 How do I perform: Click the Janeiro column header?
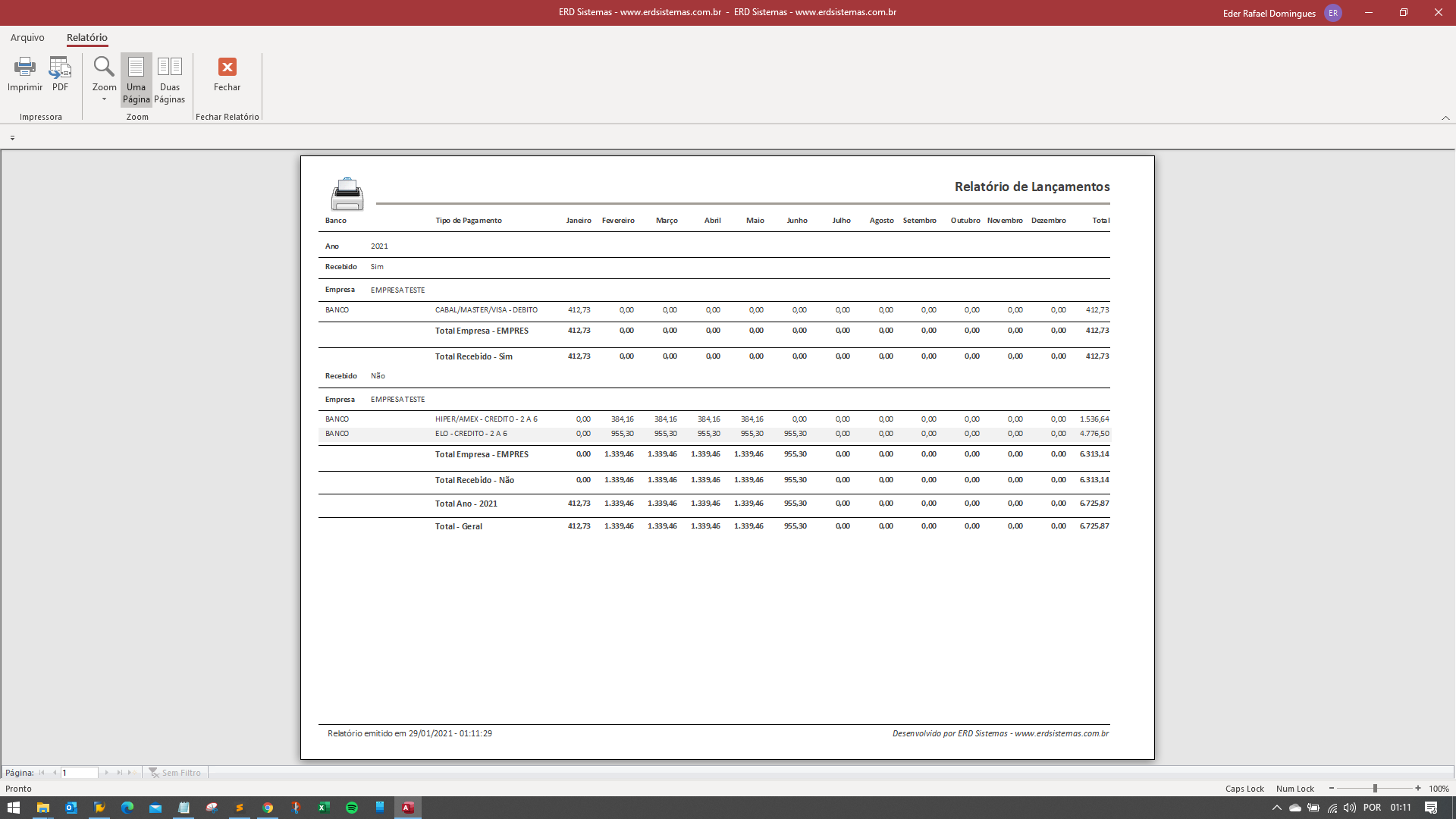(x=579, y=221)
